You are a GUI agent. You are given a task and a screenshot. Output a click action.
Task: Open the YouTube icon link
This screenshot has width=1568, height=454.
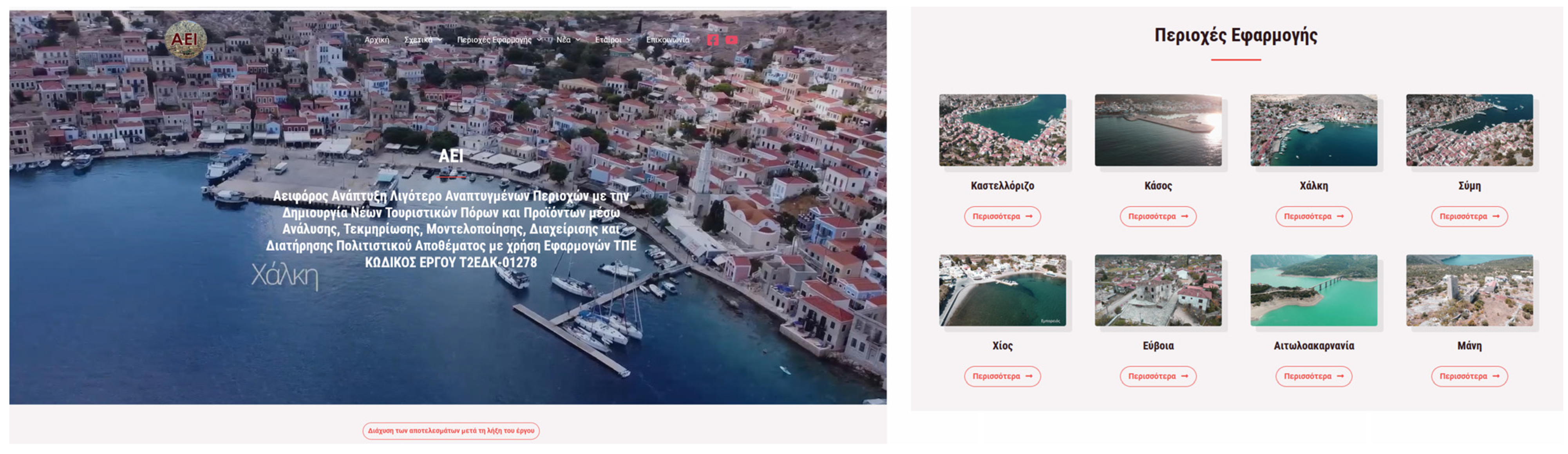click(x=732, y=40)
